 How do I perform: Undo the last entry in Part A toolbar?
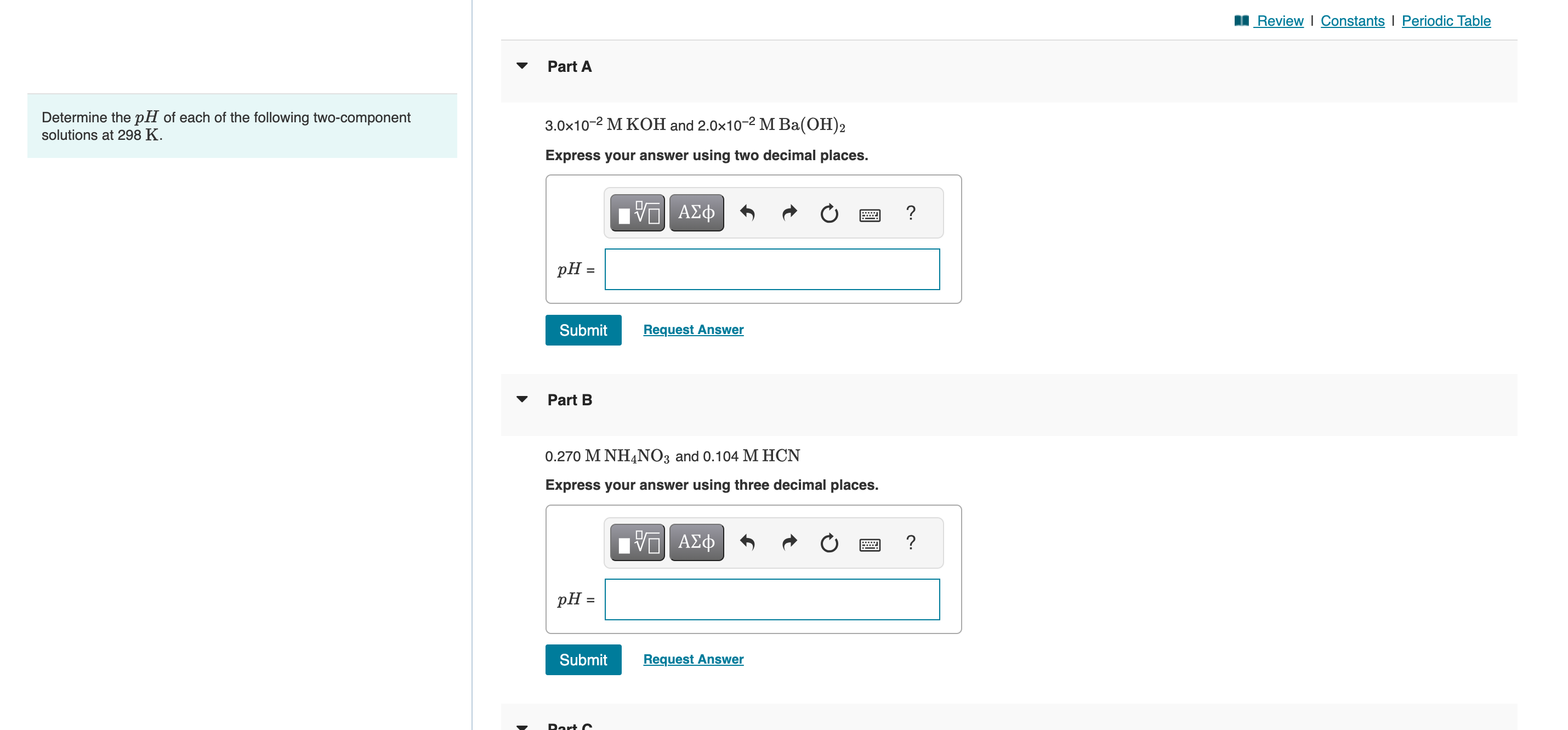pyautogui.click(x=747, y=213)
